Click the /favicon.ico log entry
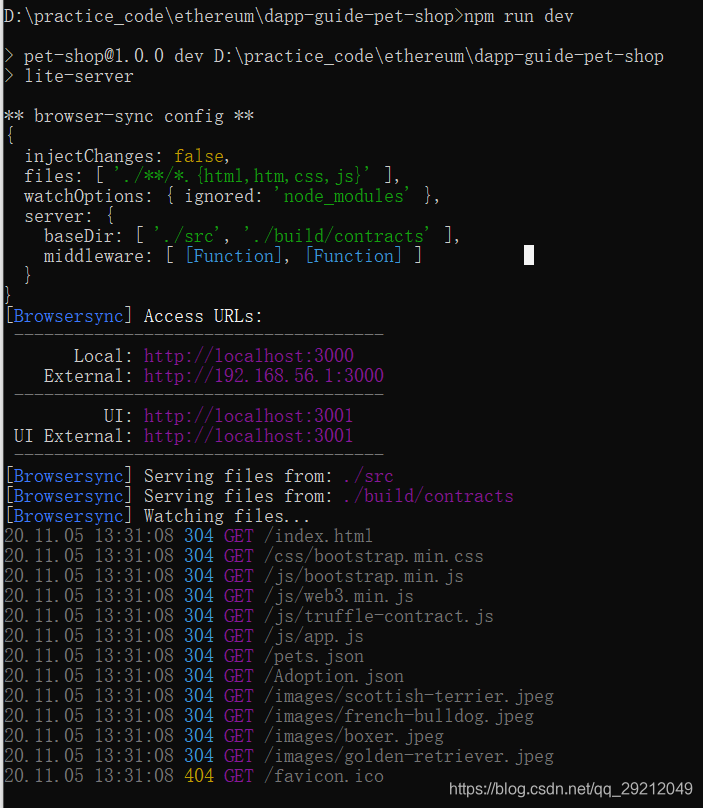Viewport: 703px width, 808px height. pos(194,776)
